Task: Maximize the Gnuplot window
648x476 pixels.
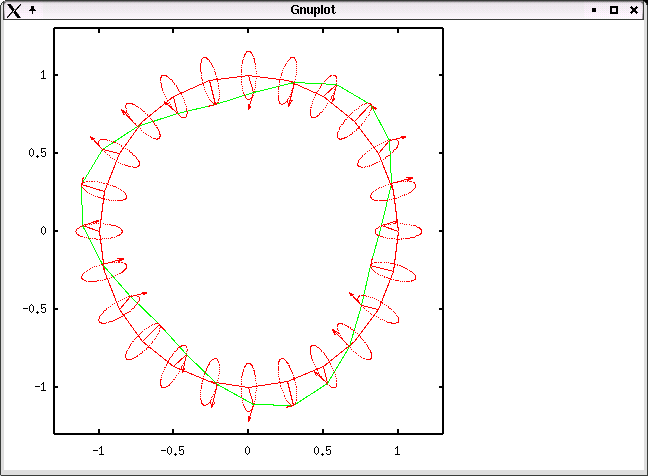Action: click(x=614, y=10)
